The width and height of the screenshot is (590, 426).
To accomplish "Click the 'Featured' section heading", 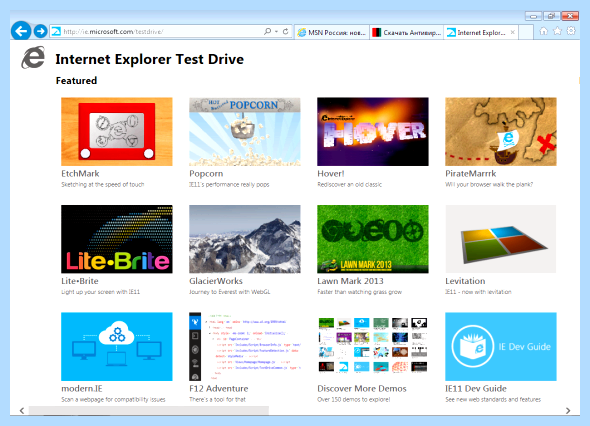I will click(76, 81).
